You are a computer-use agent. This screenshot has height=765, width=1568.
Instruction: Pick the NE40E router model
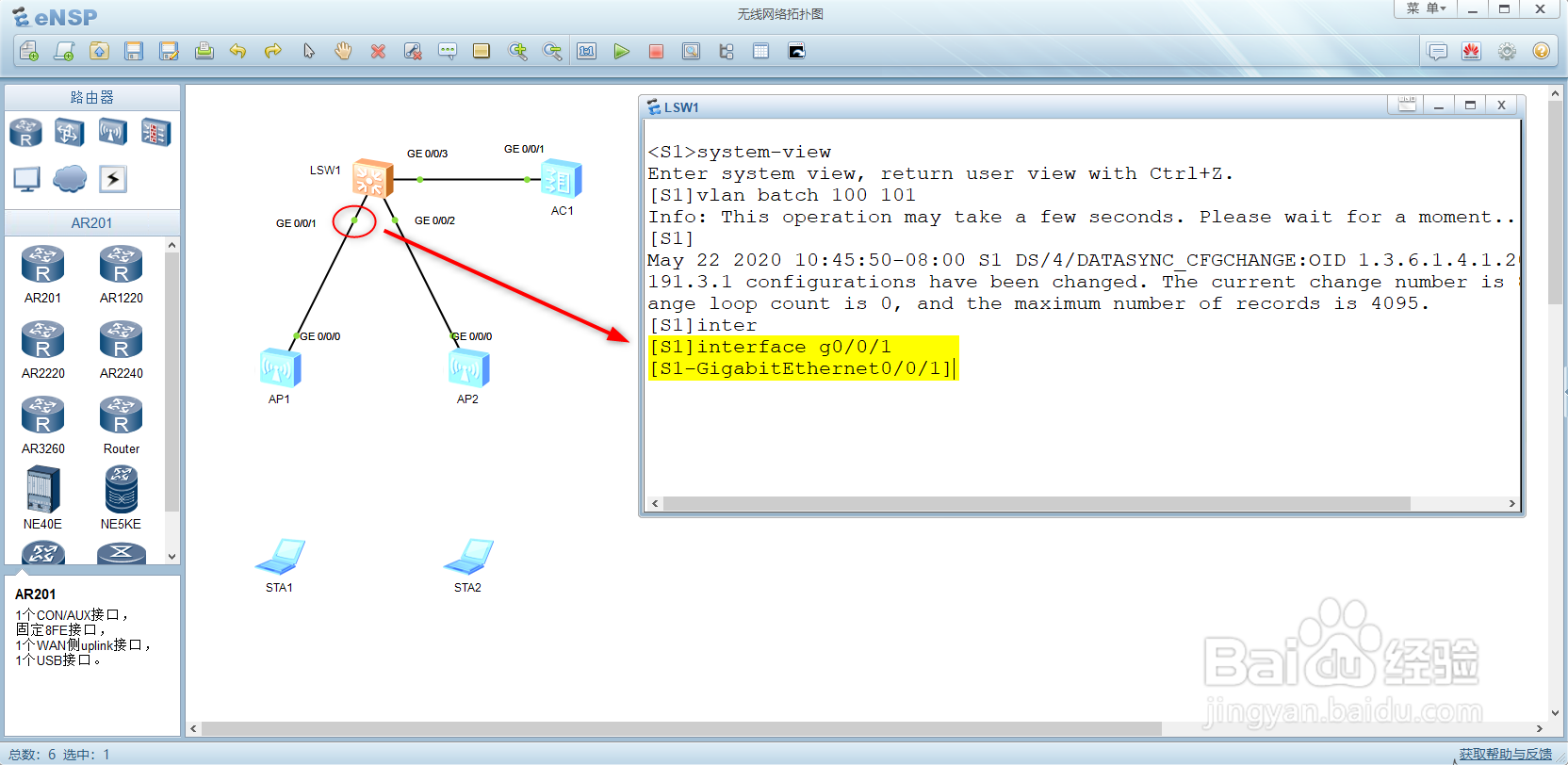43,498
